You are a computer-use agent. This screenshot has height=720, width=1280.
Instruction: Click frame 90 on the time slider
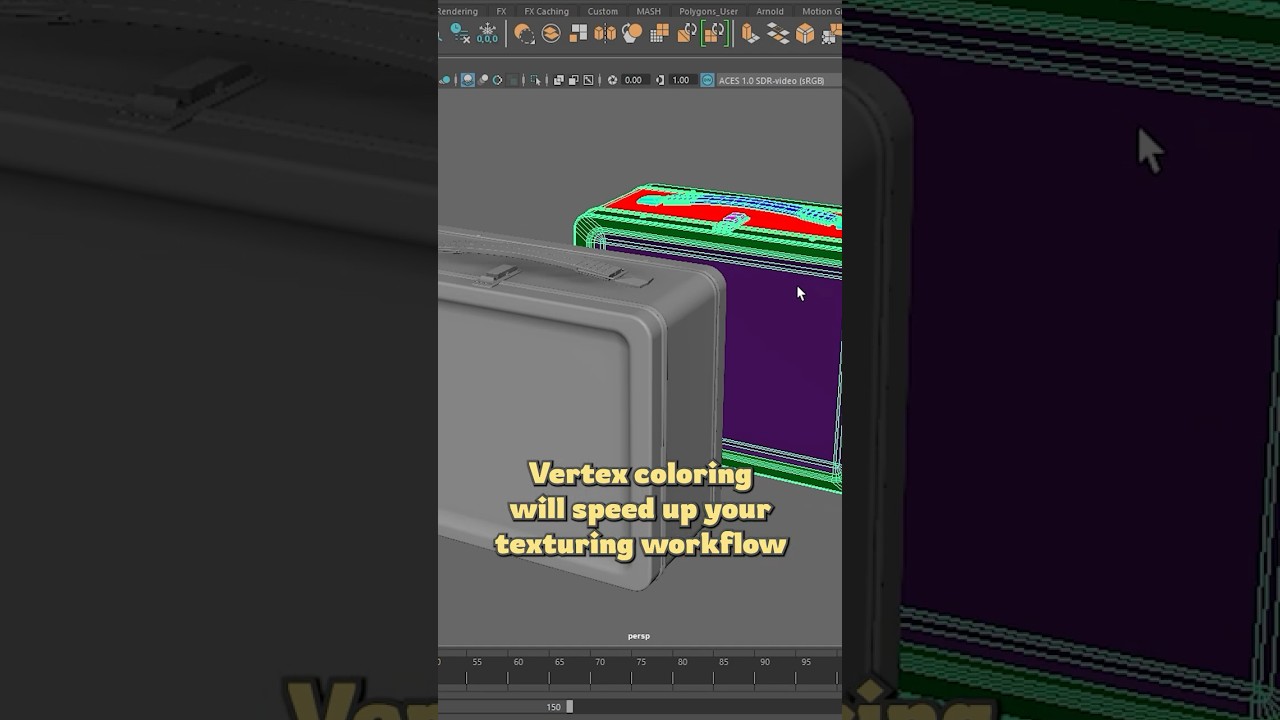764,662
